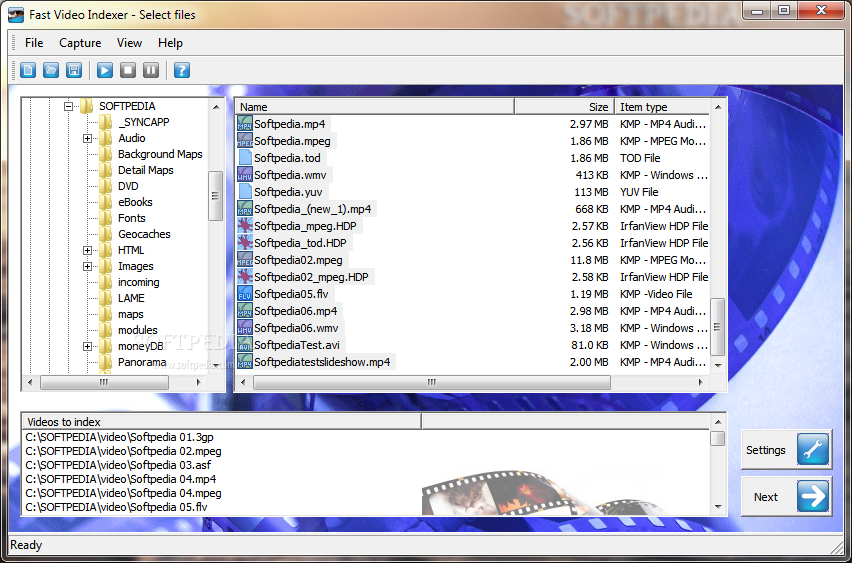Click the New project toolbar icon
Viewport: 852px width, 563px height.
[28, 70]
